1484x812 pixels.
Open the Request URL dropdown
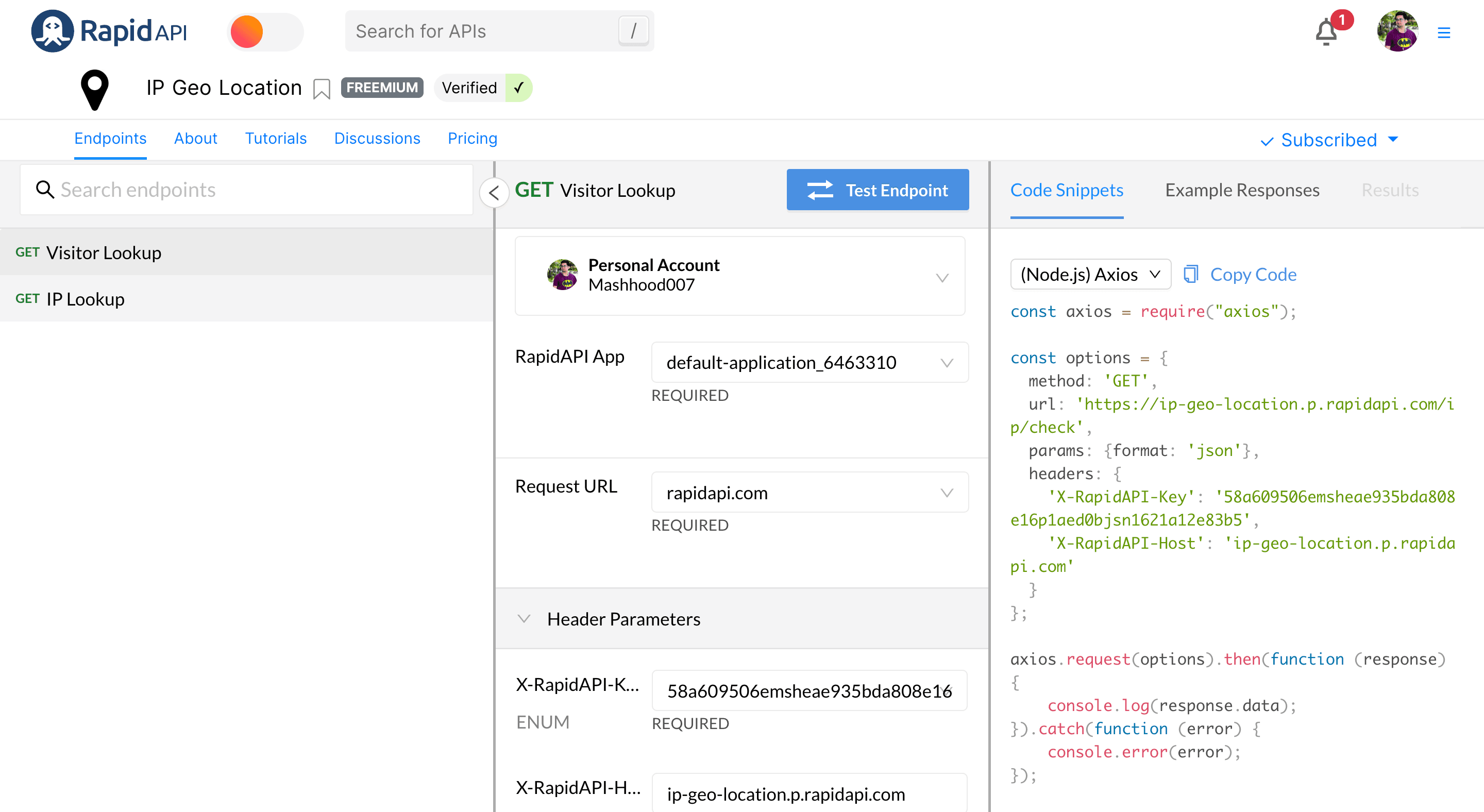coord(810,493)
